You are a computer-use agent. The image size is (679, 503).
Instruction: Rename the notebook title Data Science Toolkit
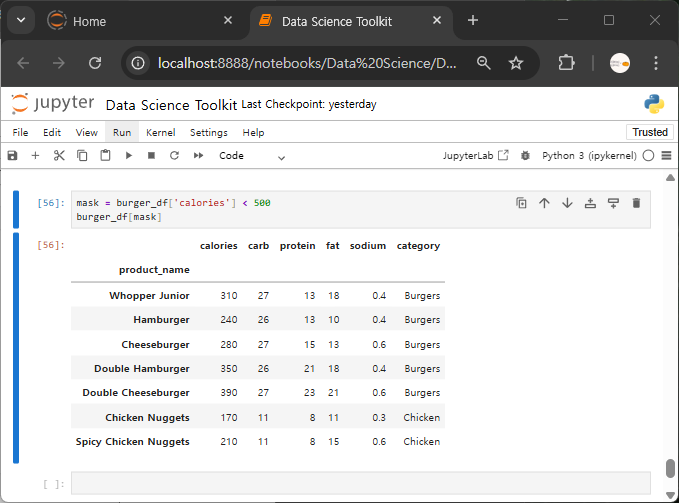point(171,105)
